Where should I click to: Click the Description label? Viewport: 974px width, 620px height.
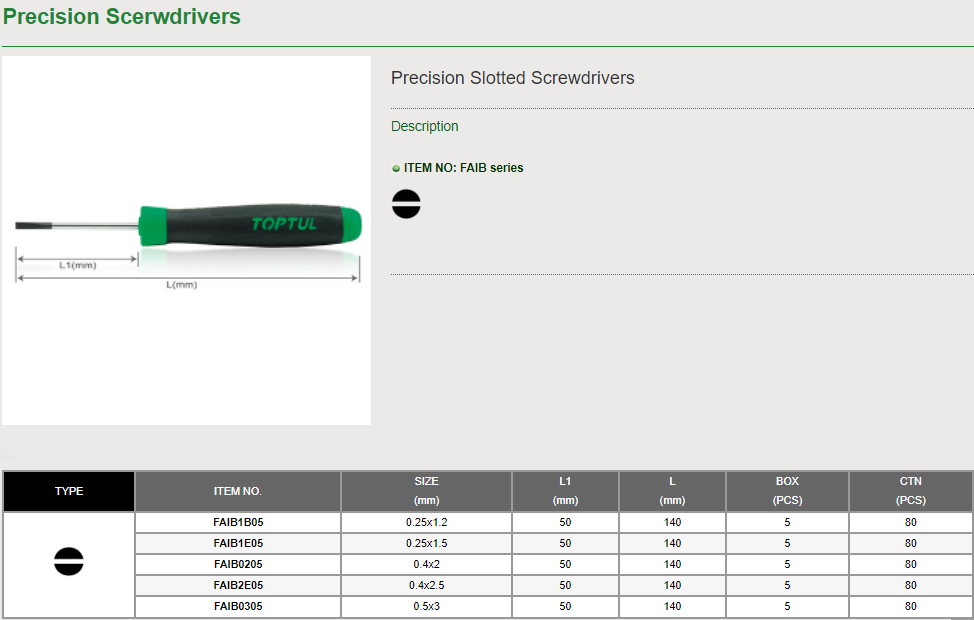coord(424,126)
